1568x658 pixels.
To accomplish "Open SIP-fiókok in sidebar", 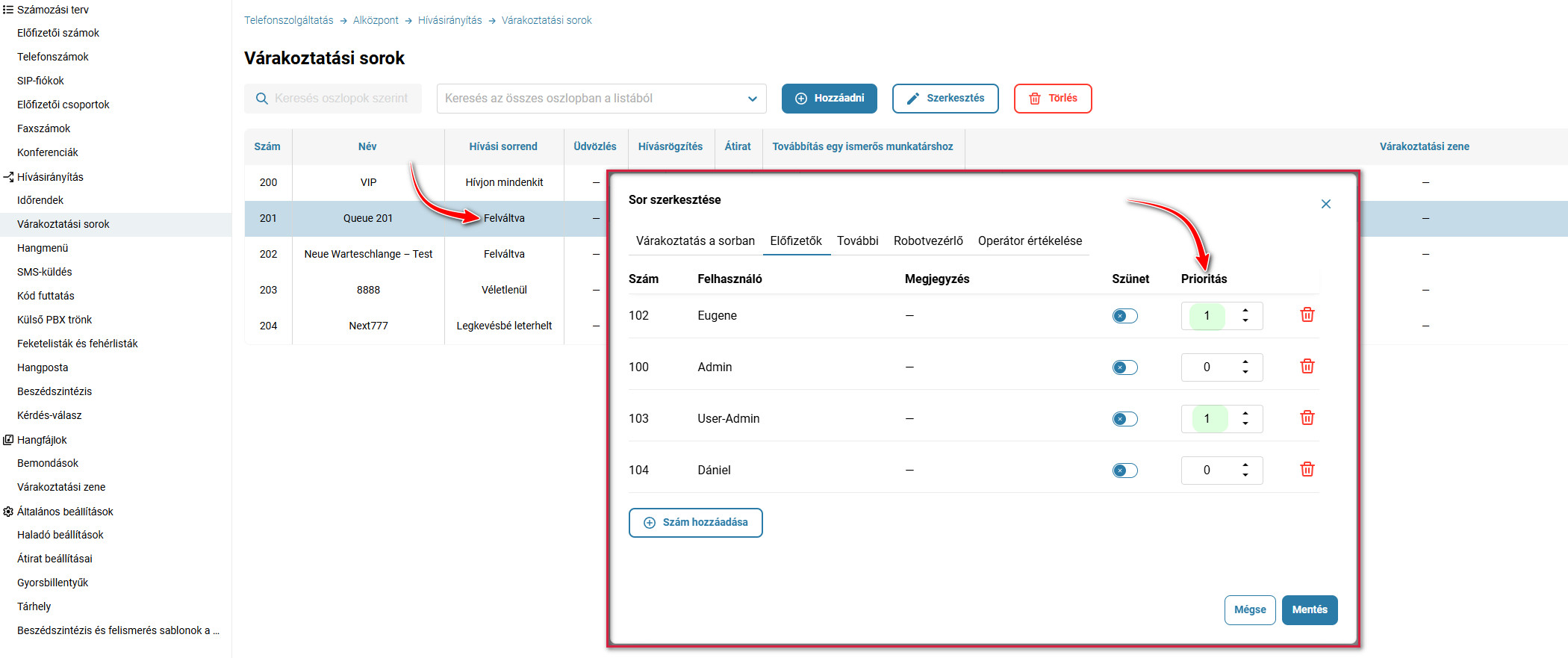I will 40,81.
